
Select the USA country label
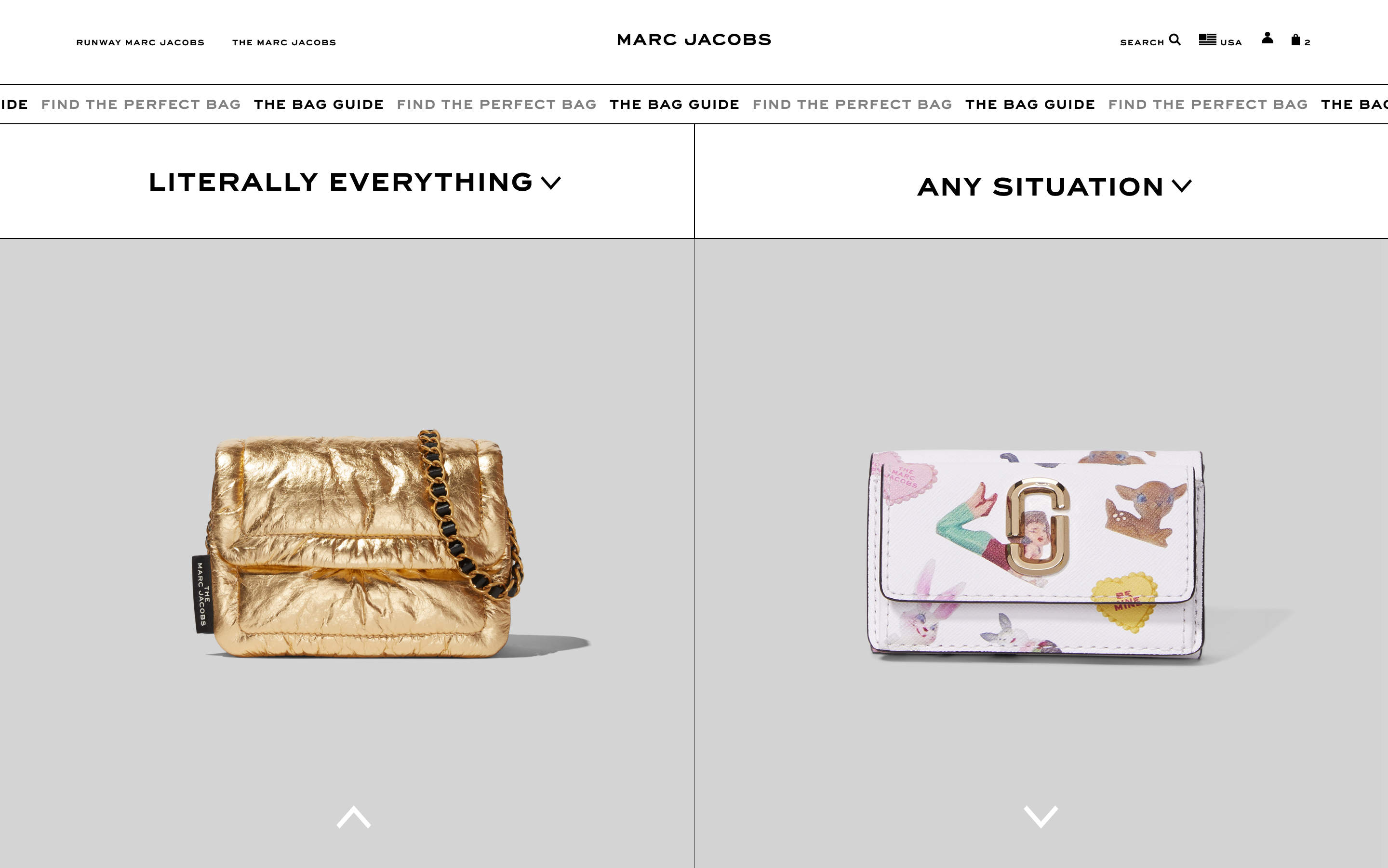[x=1231, y=42]
